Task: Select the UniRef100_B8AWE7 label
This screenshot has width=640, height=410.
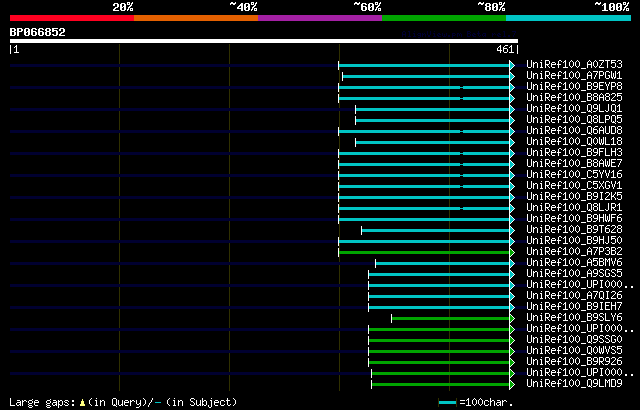Action: coord(574,164)
